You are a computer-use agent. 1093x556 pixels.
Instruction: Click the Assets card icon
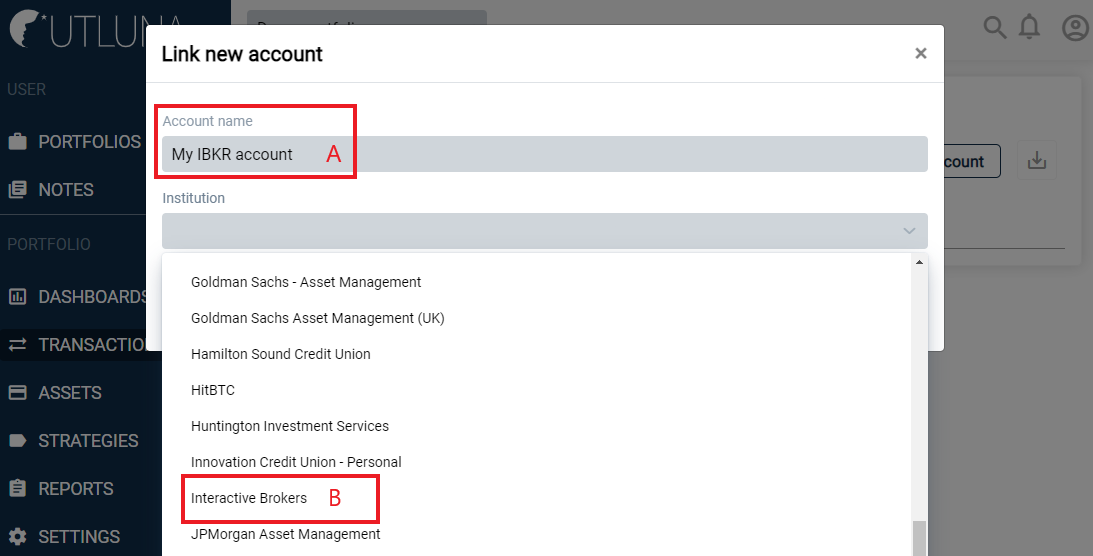point(17,393)
